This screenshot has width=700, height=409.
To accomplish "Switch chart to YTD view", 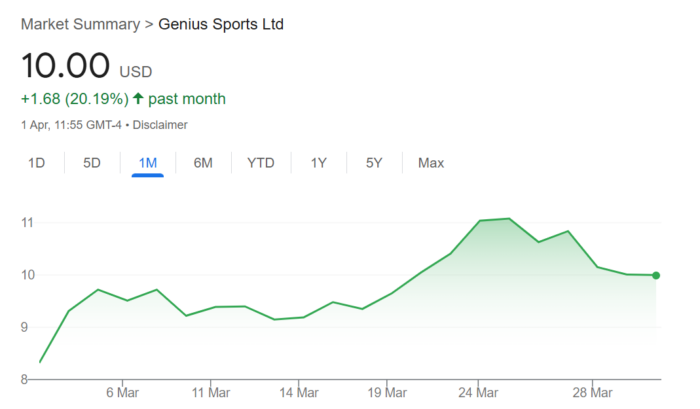I will point(261,163).
